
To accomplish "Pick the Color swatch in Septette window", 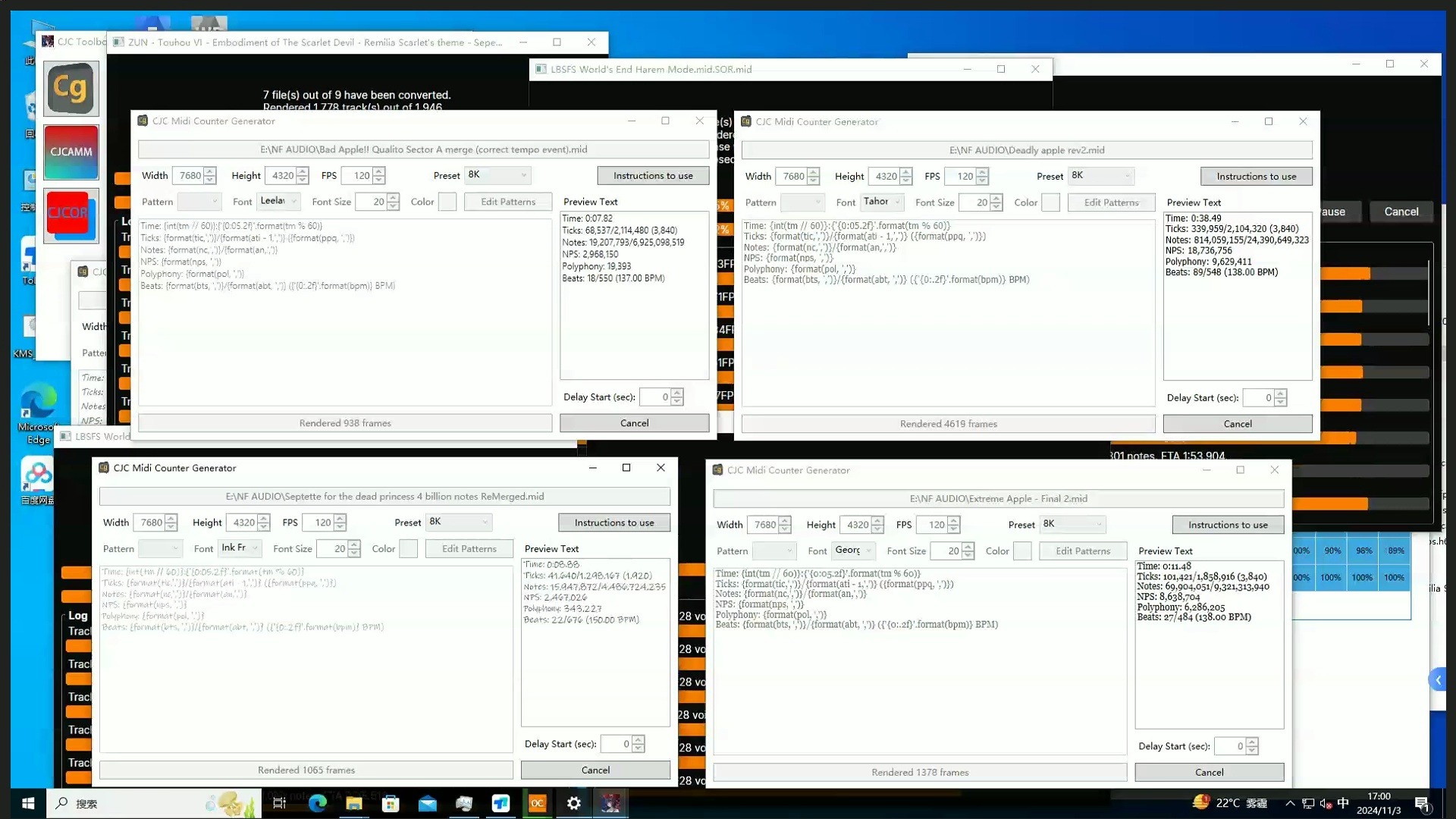I will click(x=408, y=548).
